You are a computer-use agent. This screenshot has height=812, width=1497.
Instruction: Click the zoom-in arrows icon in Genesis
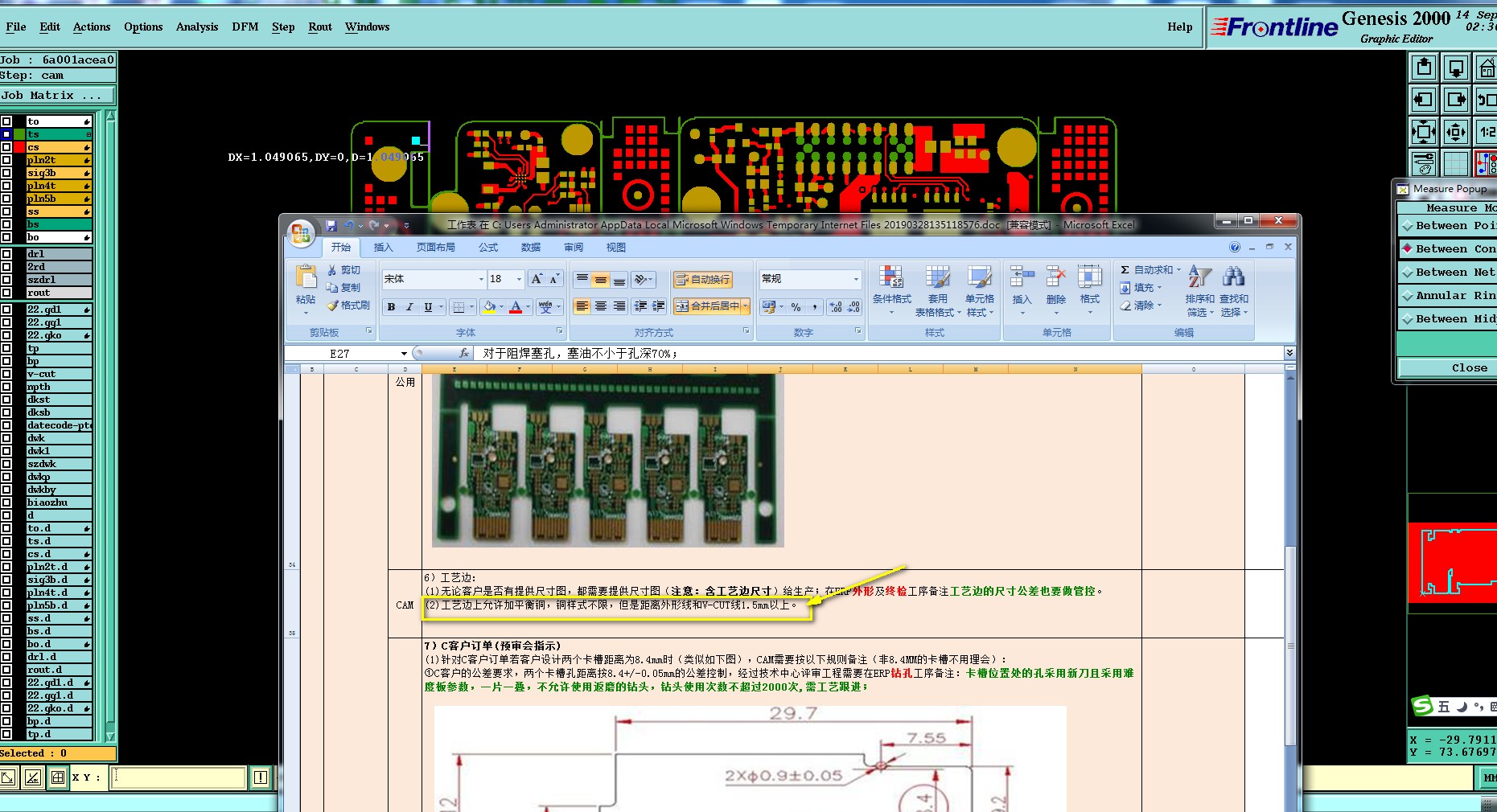click(x=1424, y=132)
